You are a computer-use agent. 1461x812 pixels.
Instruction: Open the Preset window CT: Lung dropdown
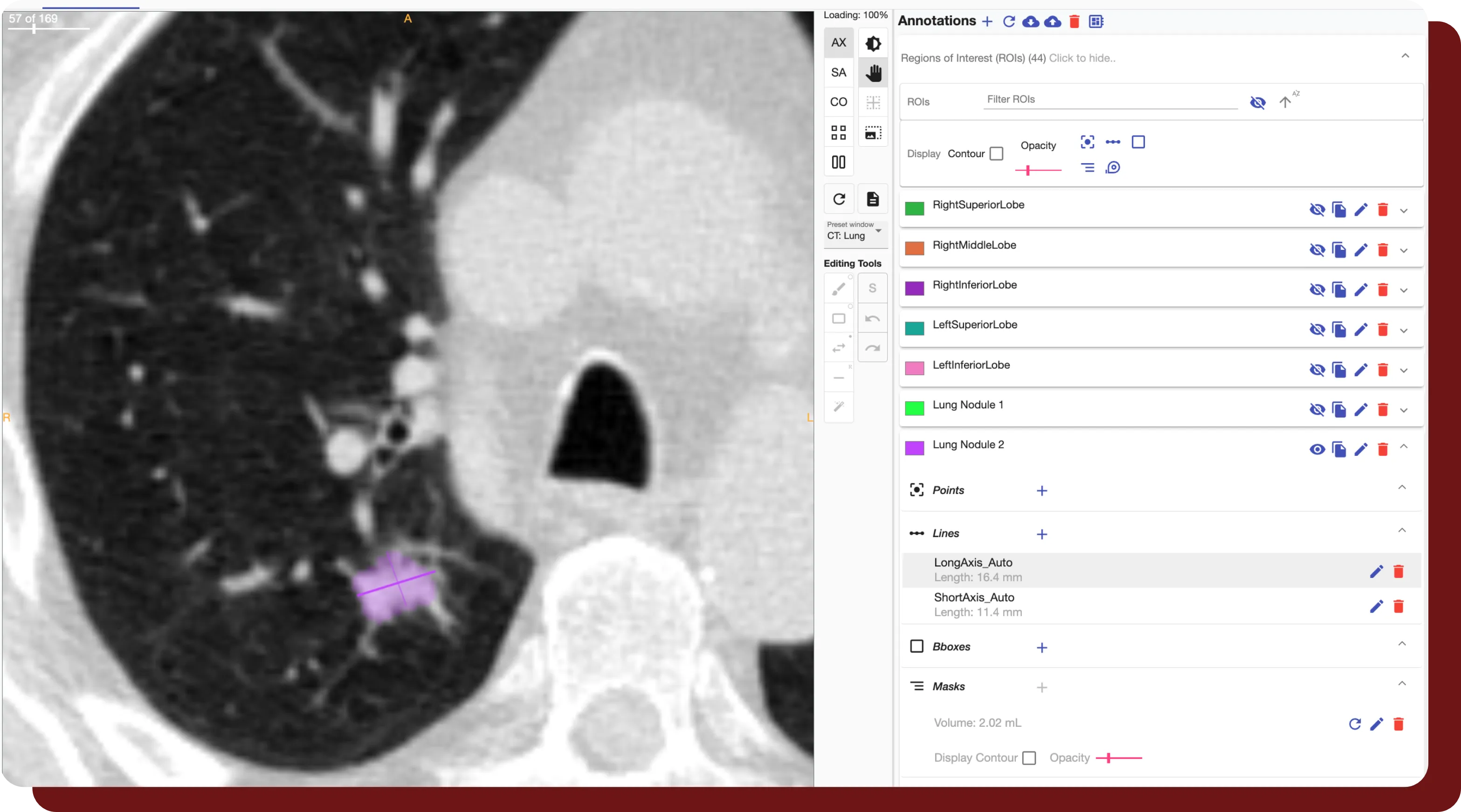854,235
